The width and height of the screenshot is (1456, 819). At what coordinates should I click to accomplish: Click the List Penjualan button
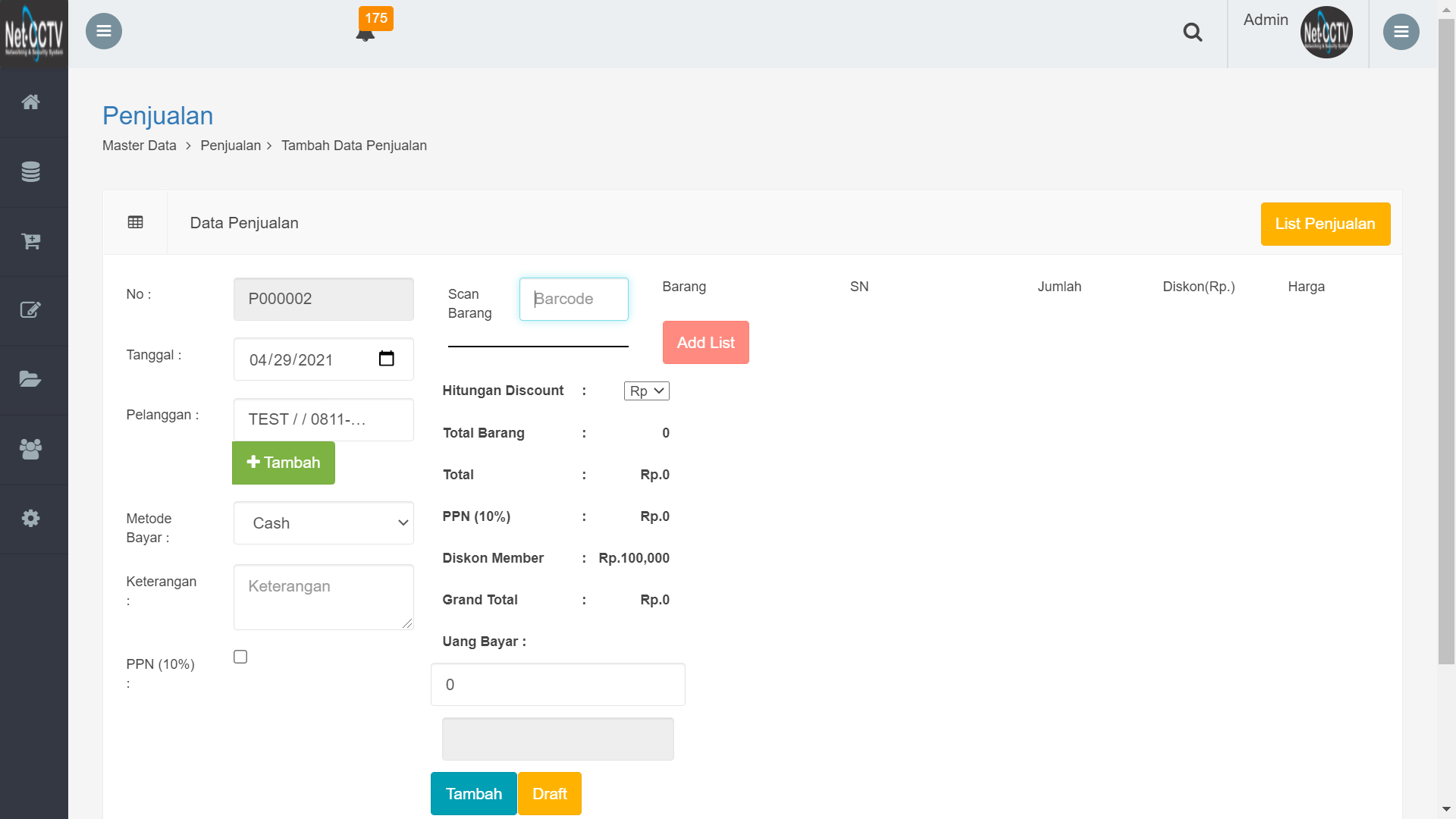click(1325, 224)
